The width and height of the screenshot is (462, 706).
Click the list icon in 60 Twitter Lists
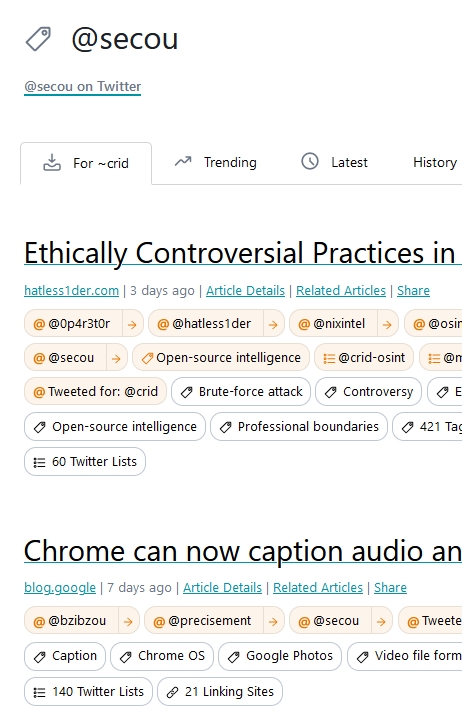(x=40, y=462)
